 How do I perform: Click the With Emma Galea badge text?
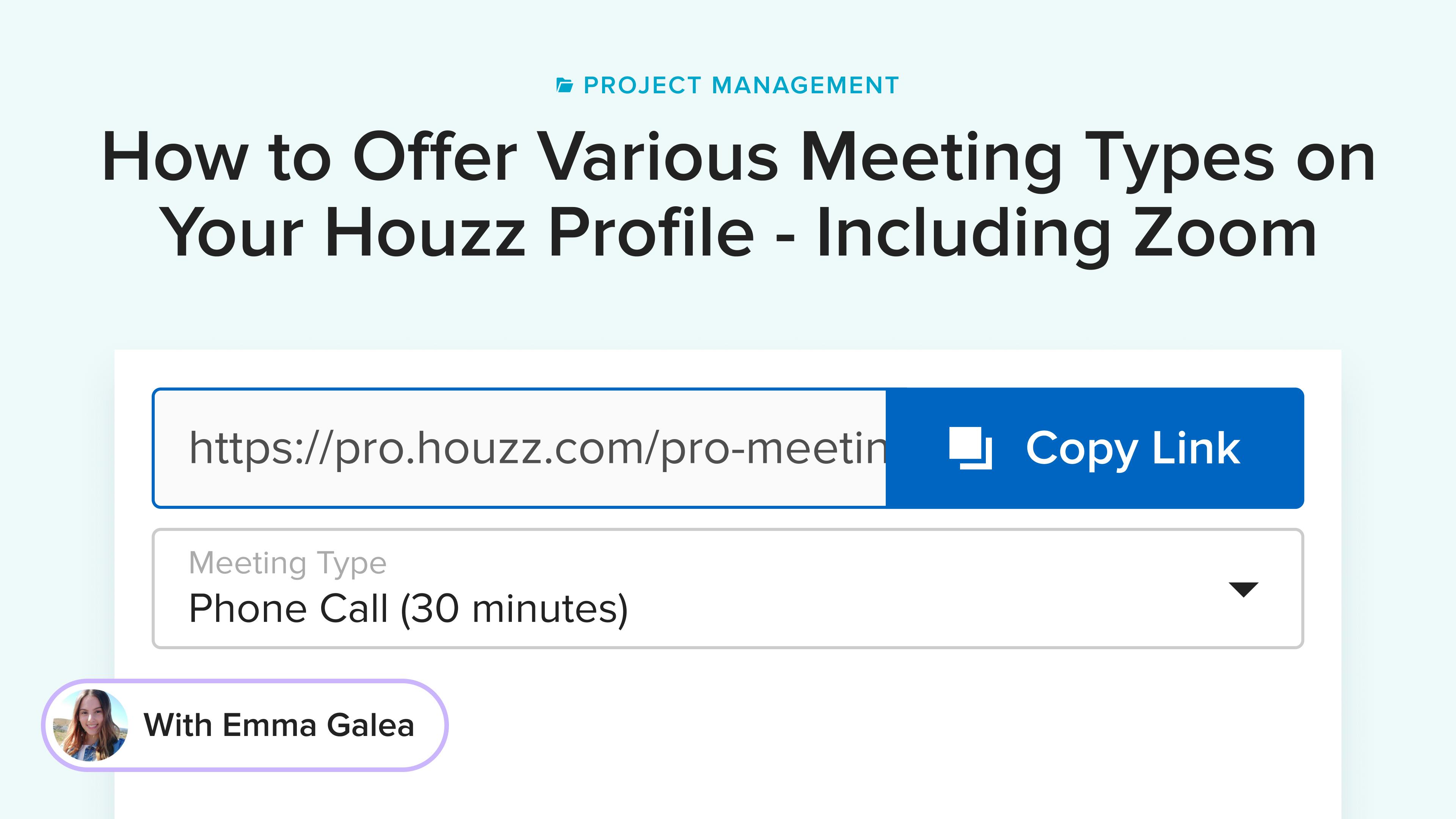click(x=279, y=725)
